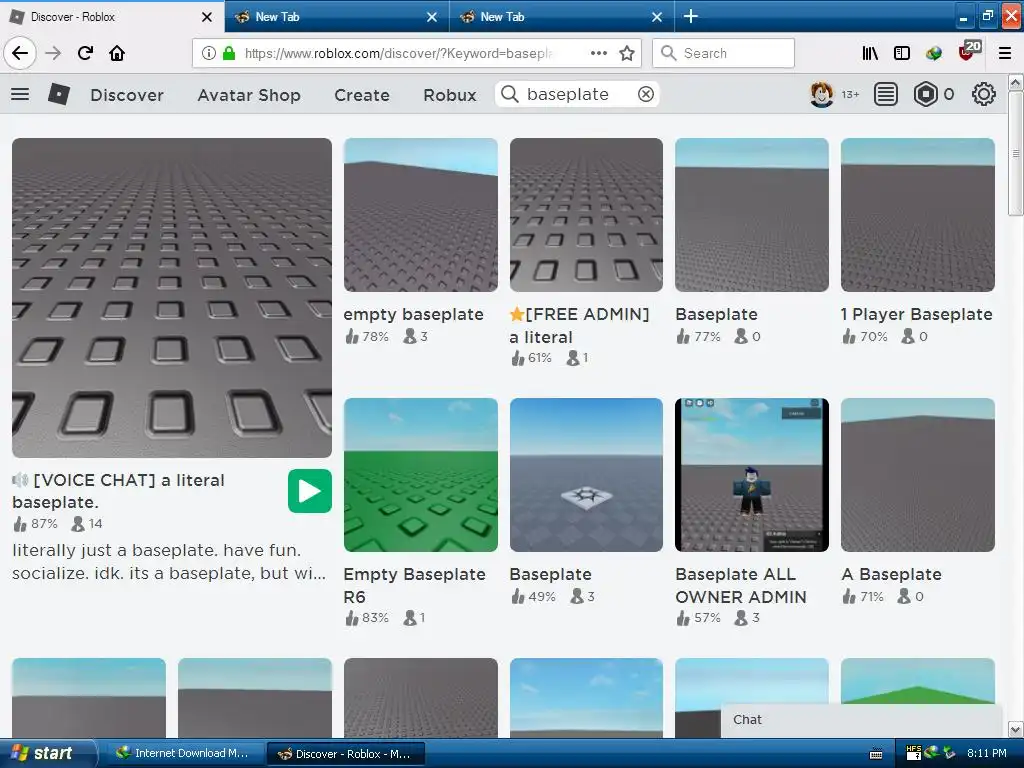The image size is (1024, 768).
Task: Open the Baseplate ALL OWNER ADMIN title
Action: [741, 585]
